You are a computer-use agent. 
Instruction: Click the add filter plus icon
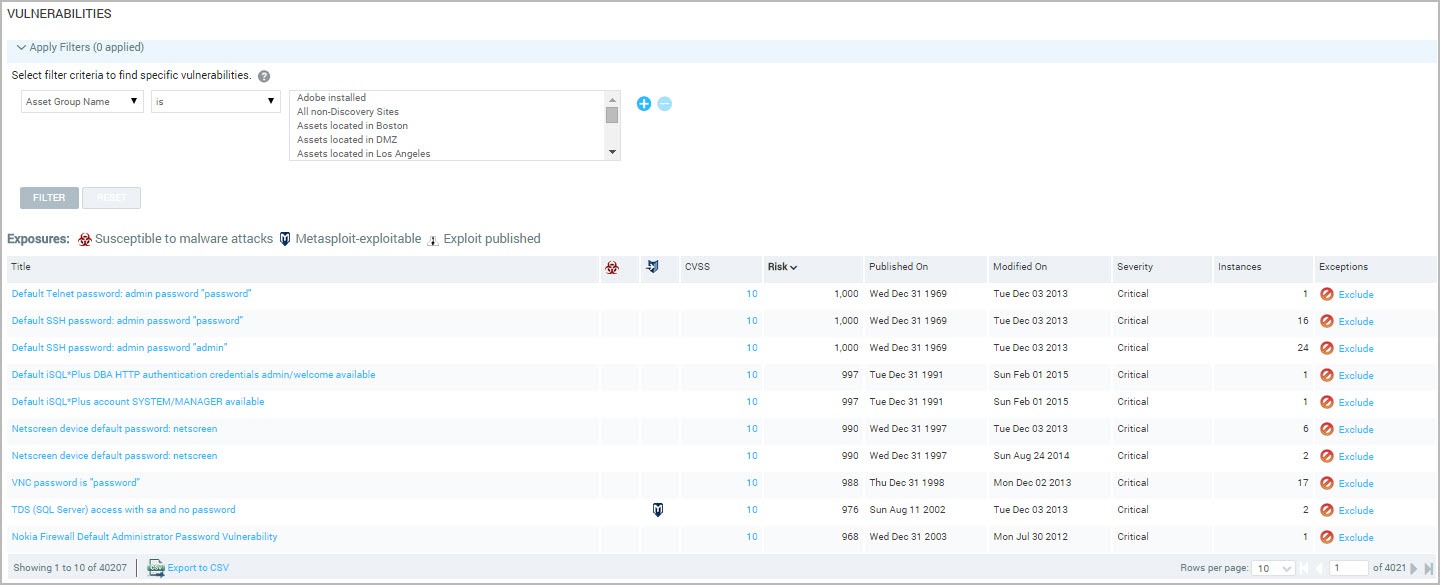click(644, 104)
